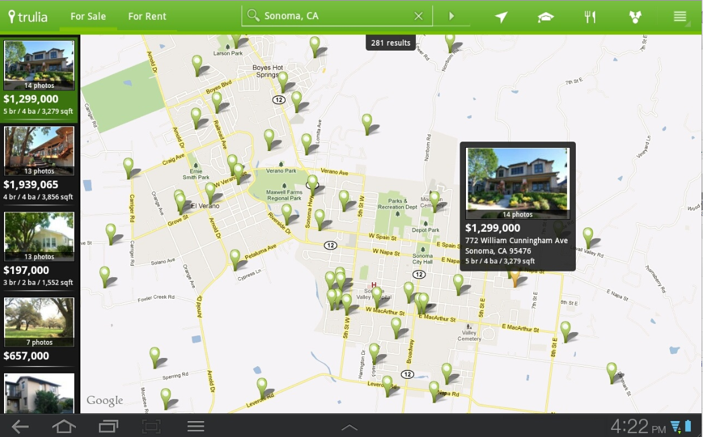Open the system bar menu icon
This screenshot has height=437, width=703.
tap(196, 426)
